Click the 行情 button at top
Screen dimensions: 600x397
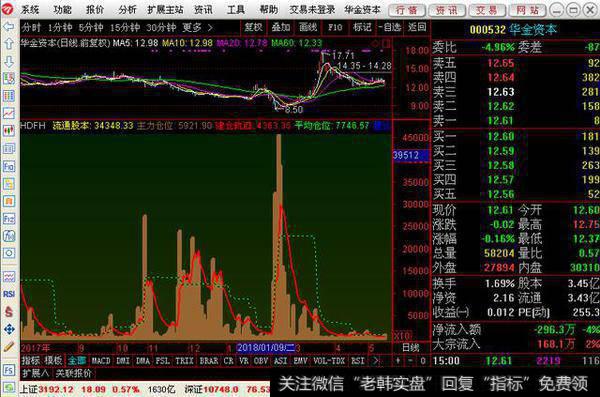pyautogui.click(x=407, y=10)
